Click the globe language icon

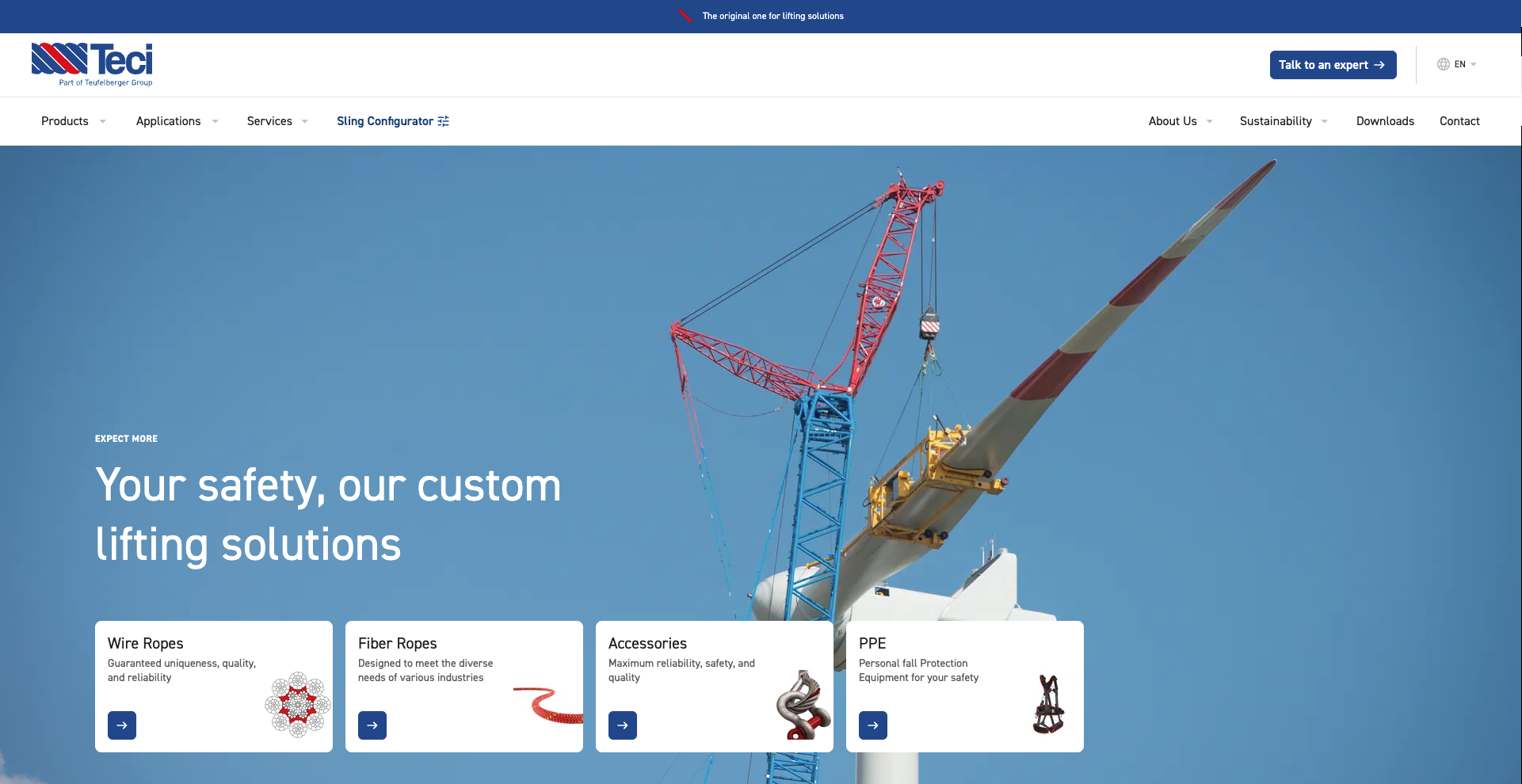1444,64
